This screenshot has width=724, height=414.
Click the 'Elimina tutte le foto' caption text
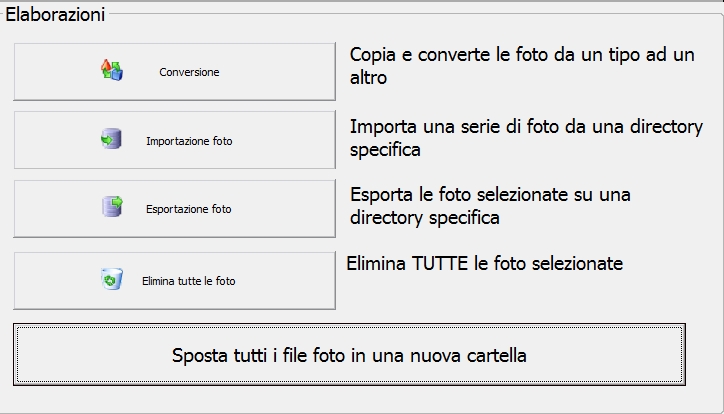coord(188,281)
